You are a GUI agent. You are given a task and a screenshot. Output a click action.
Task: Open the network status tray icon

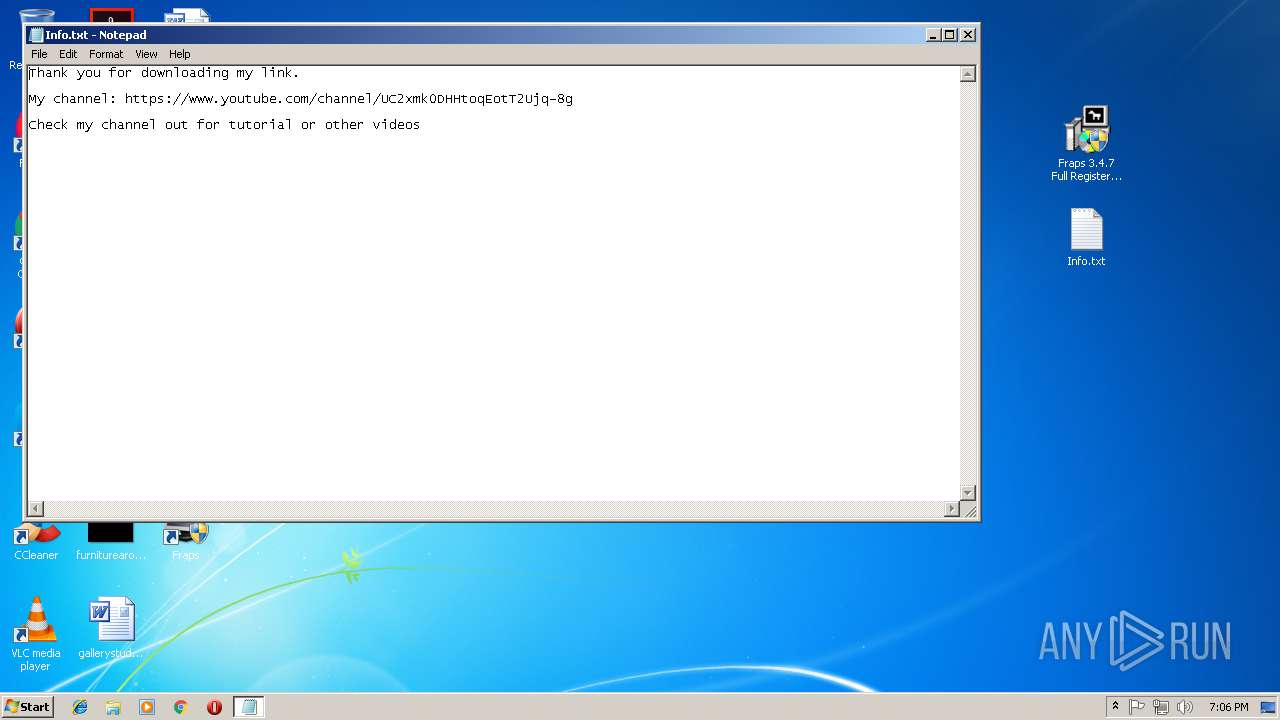pos(1161,707)
